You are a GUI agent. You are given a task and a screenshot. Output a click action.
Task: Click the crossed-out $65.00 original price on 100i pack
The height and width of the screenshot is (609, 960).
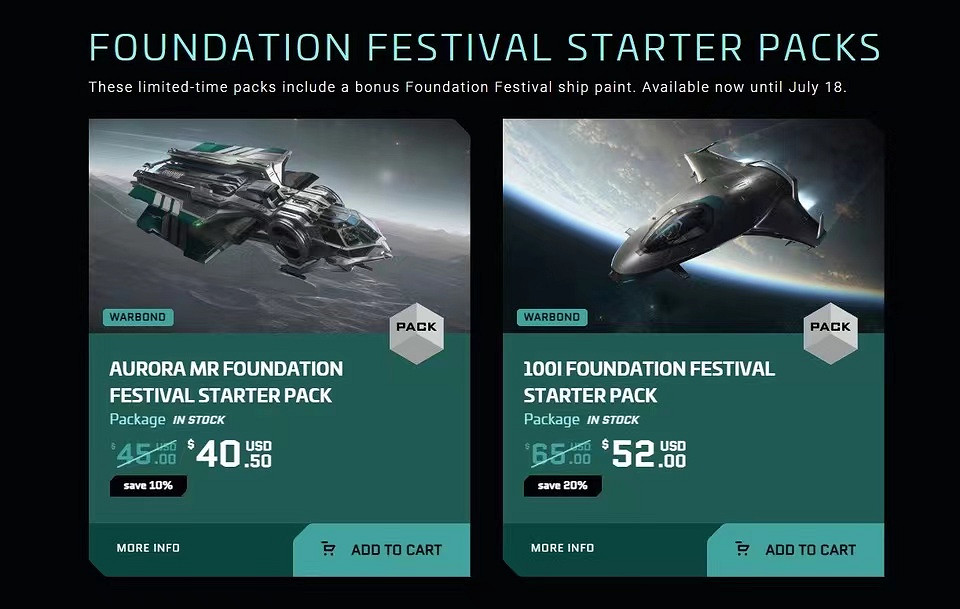[556, 455]
